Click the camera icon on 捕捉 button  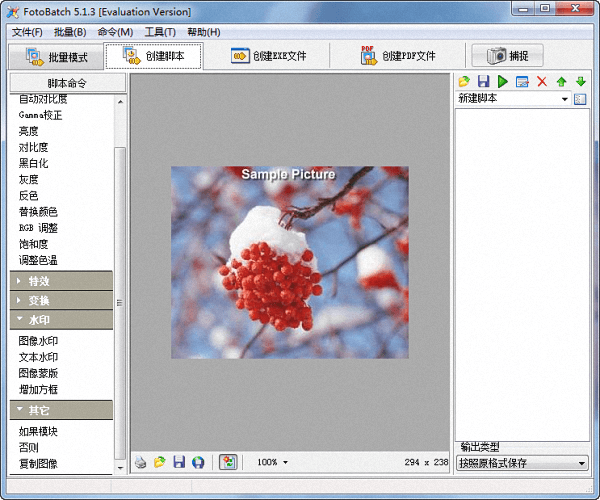[x=497, y=56]
